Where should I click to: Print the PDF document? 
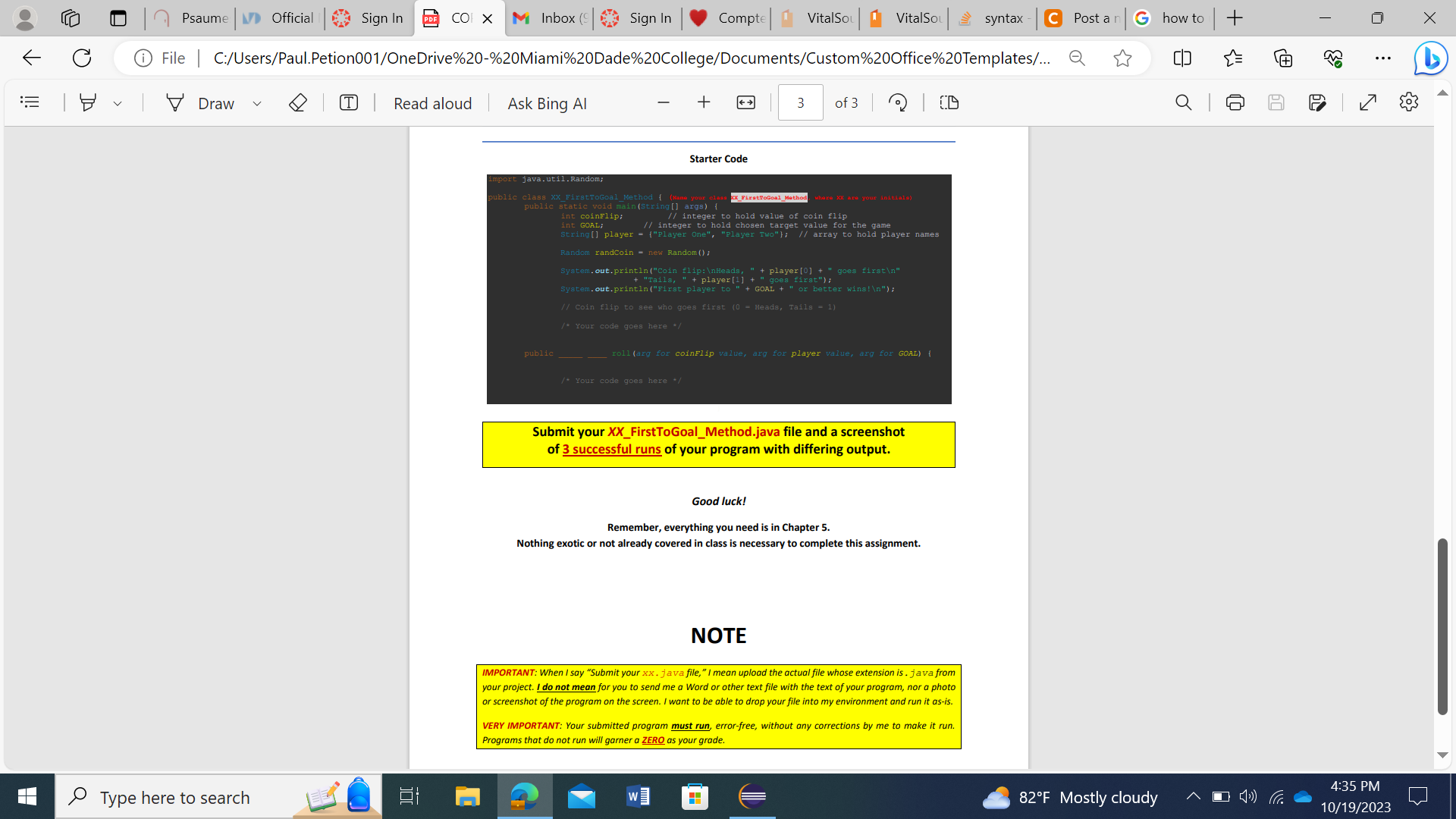click(1235, 102)
